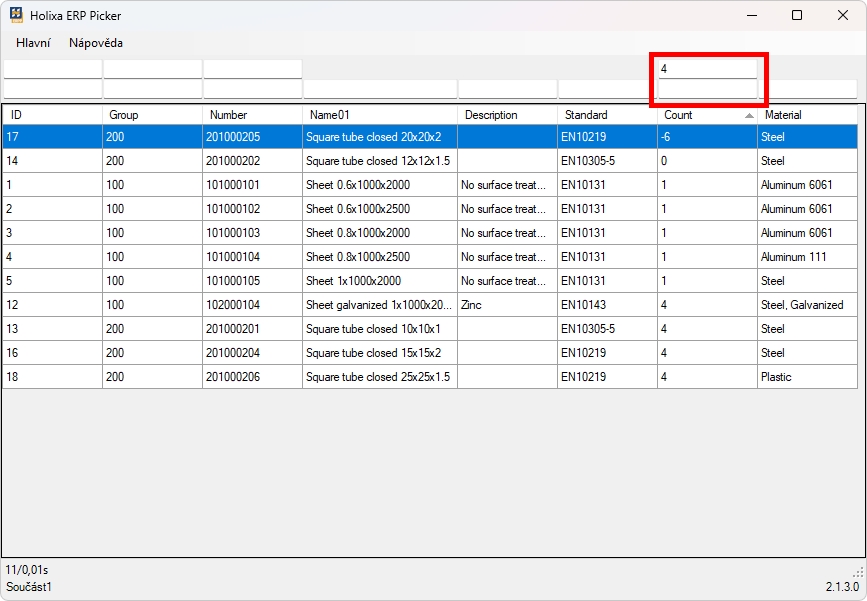Screen dimensions: 867x601
Task: Maximize the Holixa ERP Picker window
Action: click(796, 15)
